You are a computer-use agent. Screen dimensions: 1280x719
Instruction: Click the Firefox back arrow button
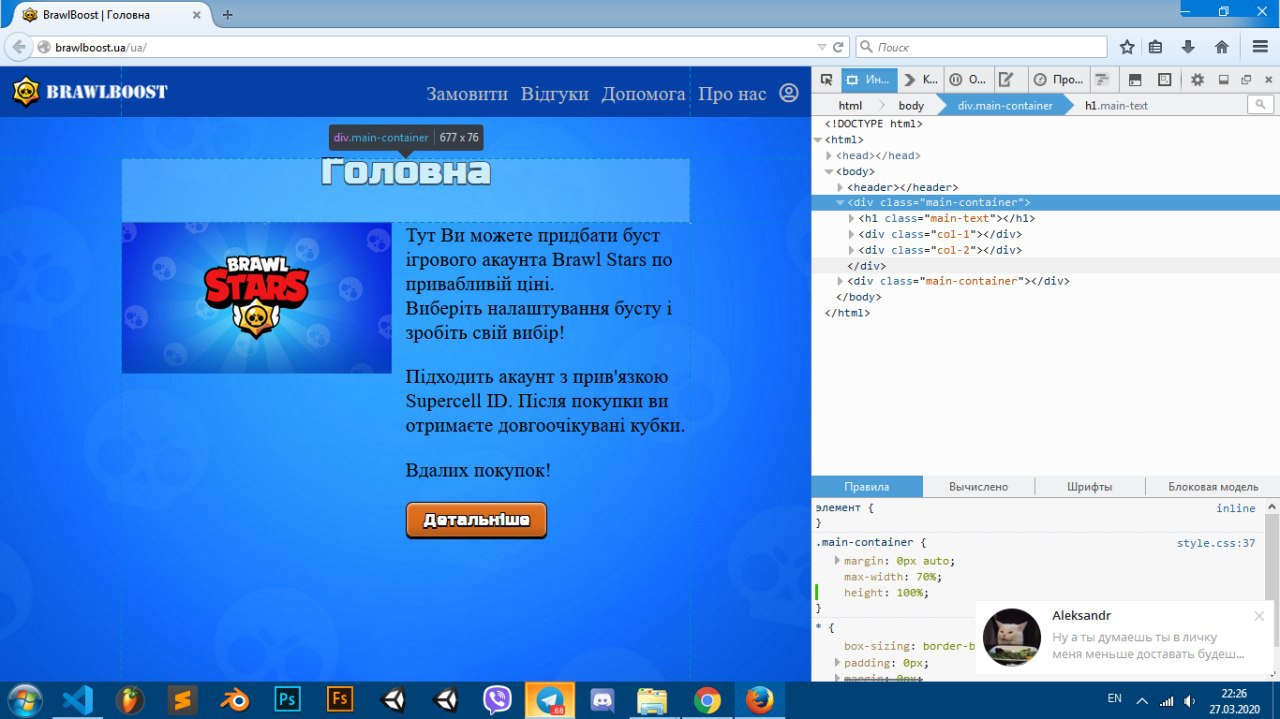point(18,47)
